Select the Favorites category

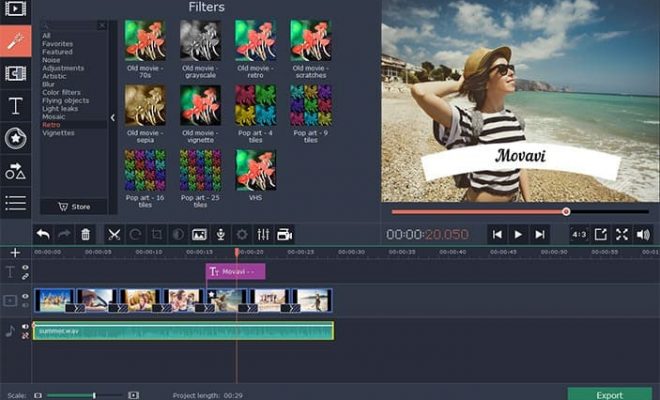58,44
